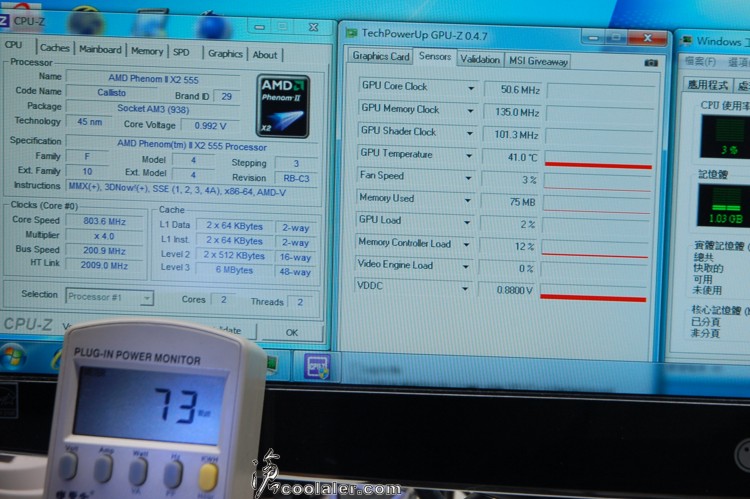This screenshot has width=750, height=499.
Task: Click the 75 MB memory used value
Action: [x=509, y=202]
